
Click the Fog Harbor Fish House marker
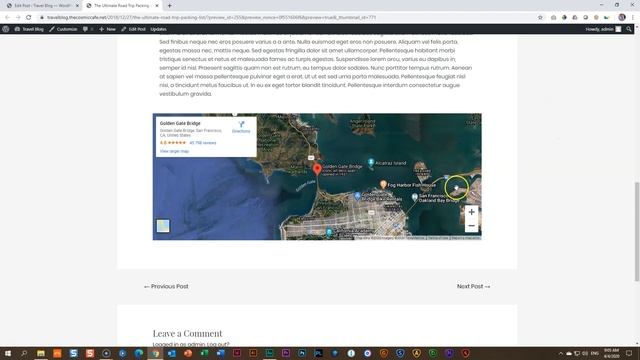pos(383,185)
